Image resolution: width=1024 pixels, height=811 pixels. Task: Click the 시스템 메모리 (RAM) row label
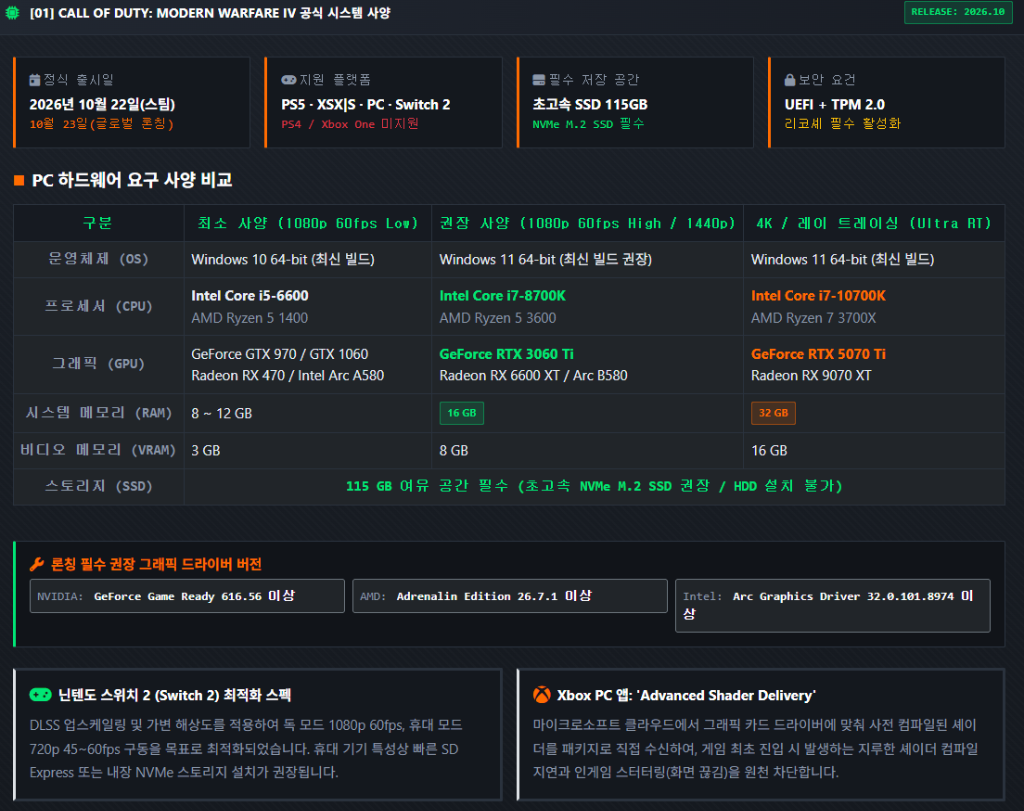click(x=98, y=413)
